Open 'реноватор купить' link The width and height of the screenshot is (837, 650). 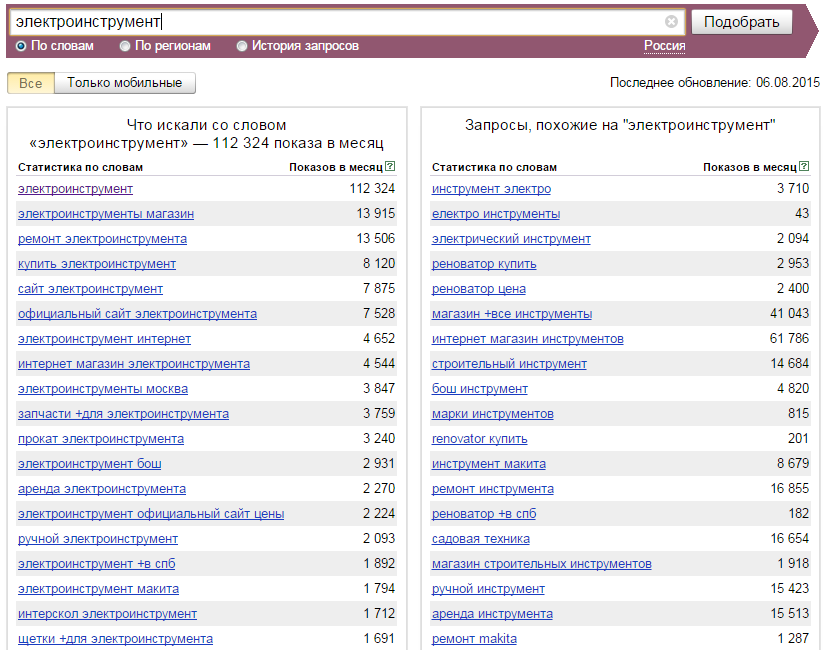pyautogui.click(x=484, y=264)
